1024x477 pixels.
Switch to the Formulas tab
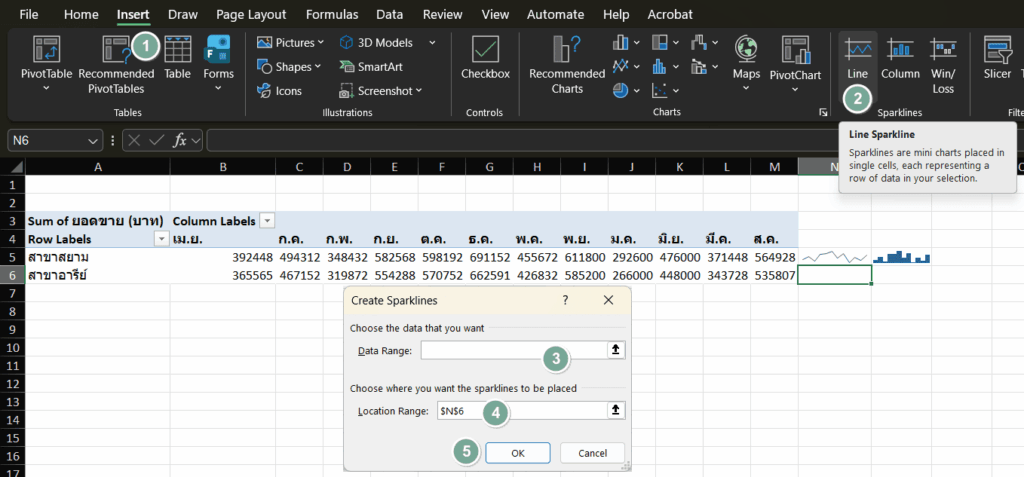pos(332,14)
